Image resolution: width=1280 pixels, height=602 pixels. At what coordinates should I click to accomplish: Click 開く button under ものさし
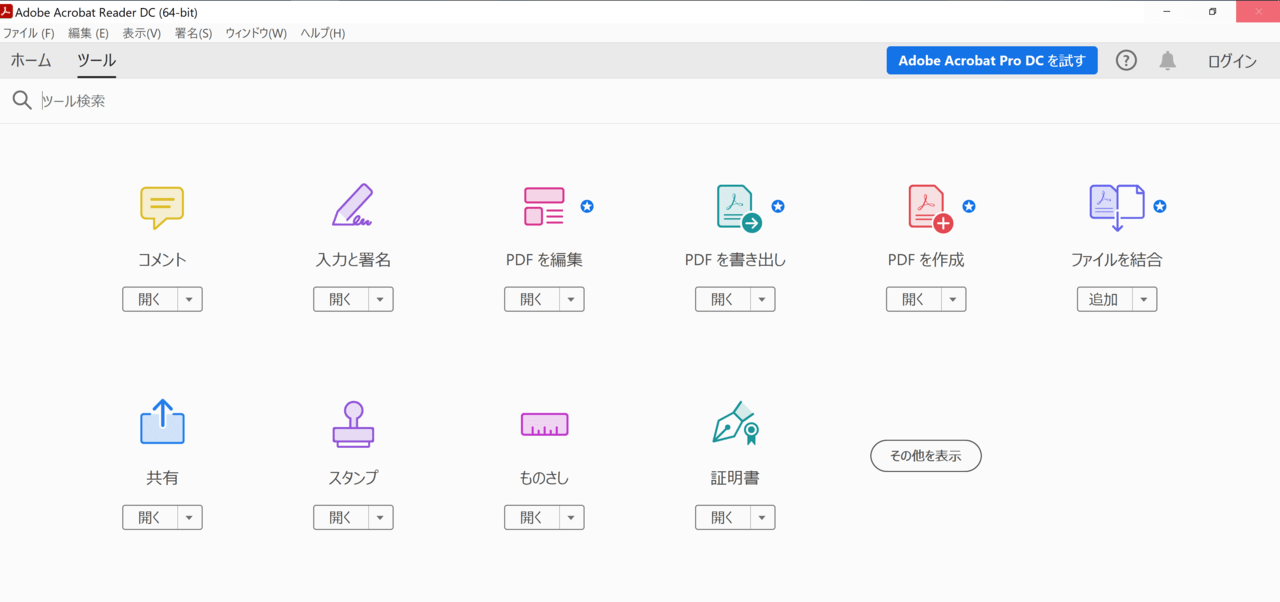(532, 517)
